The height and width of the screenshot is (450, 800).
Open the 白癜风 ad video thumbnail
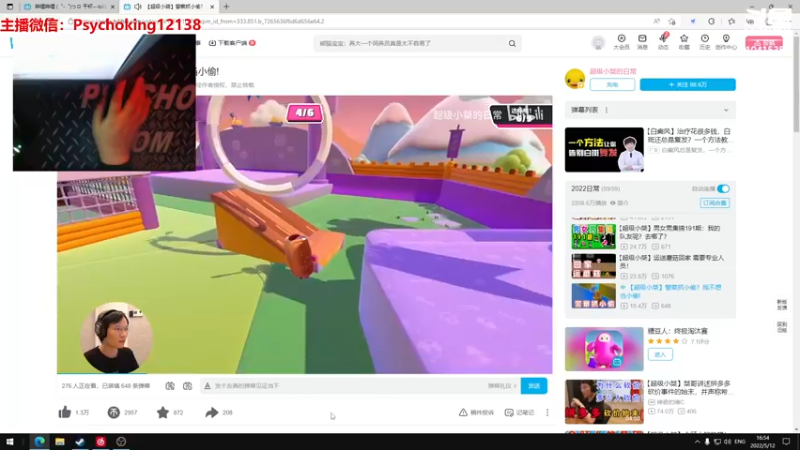pyautogui.click(x=604, y=149)
